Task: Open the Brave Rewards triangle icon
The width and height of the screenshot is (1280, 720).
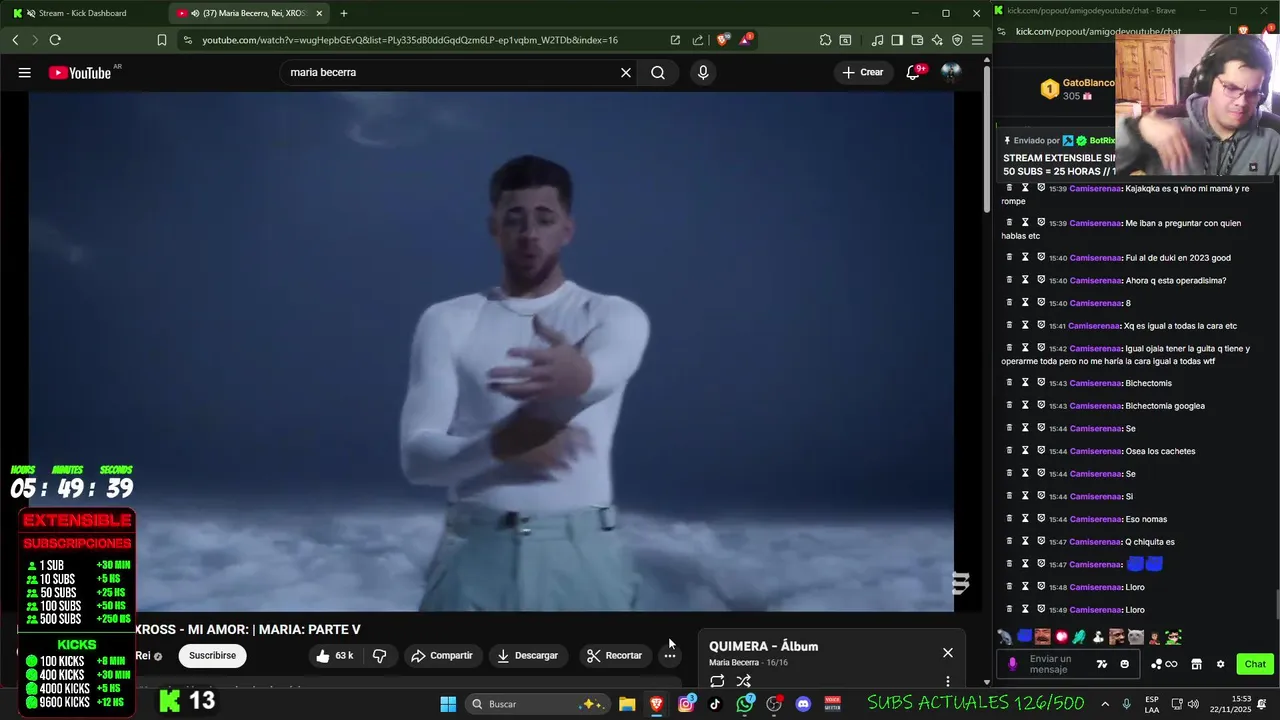Action: [746, 40]
